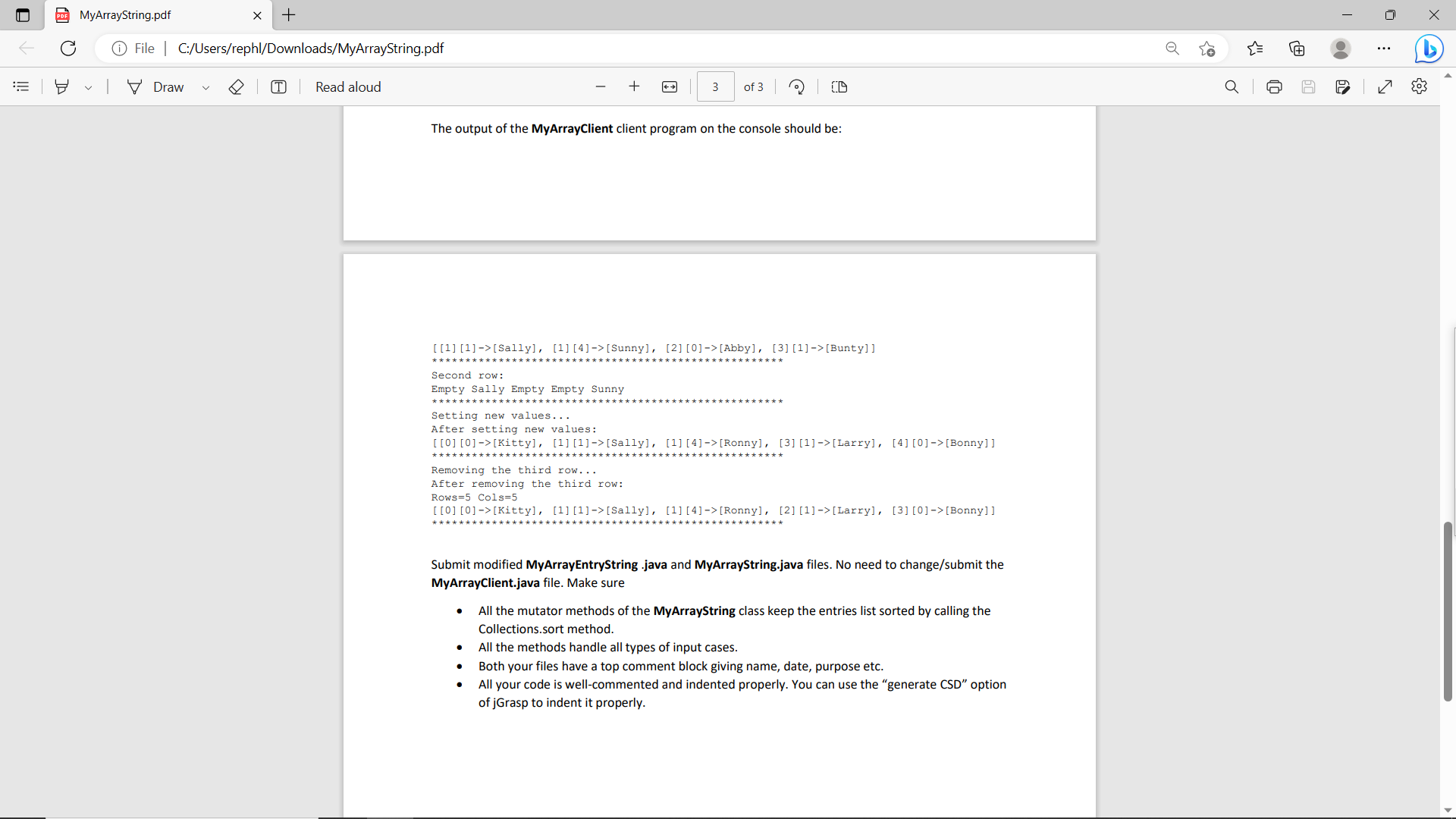The image size is (1456, 819).
Task: Select the Erase tool
Action: [236, 87]
